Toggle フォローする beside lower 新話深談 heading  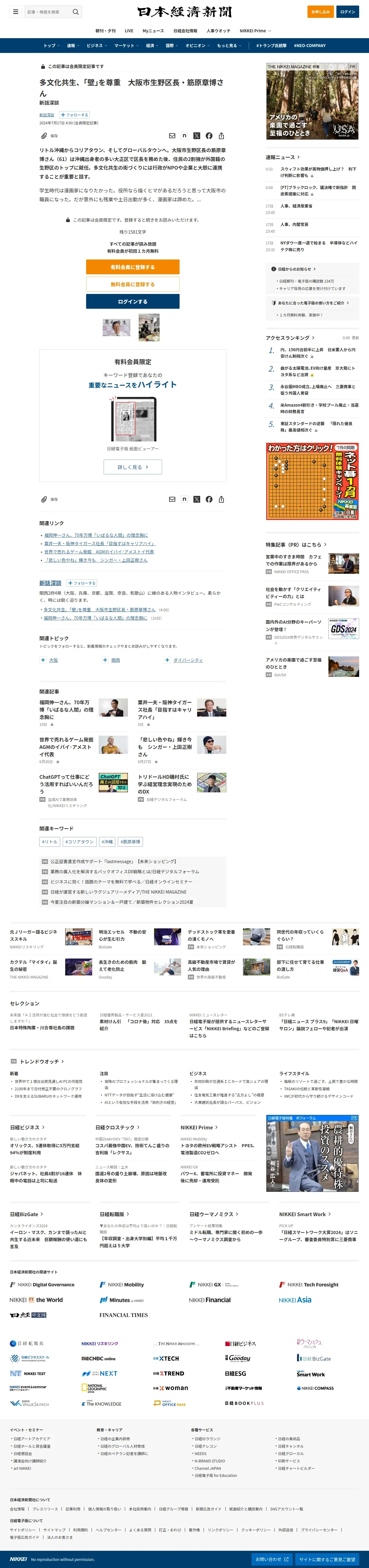pyautogui.click(x=82, y=582)
